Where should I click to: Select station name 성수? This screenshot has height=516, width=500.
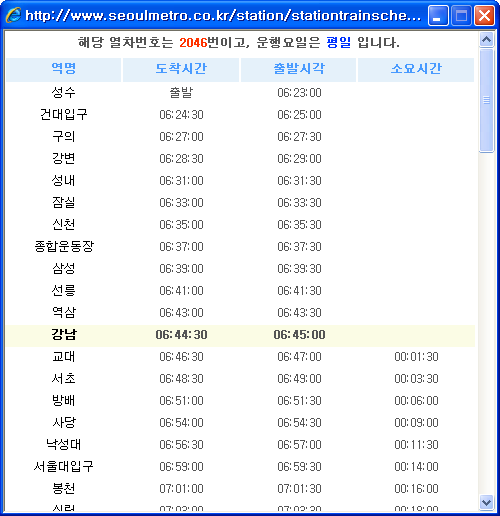pyautogui.click(x=63, y=92)
